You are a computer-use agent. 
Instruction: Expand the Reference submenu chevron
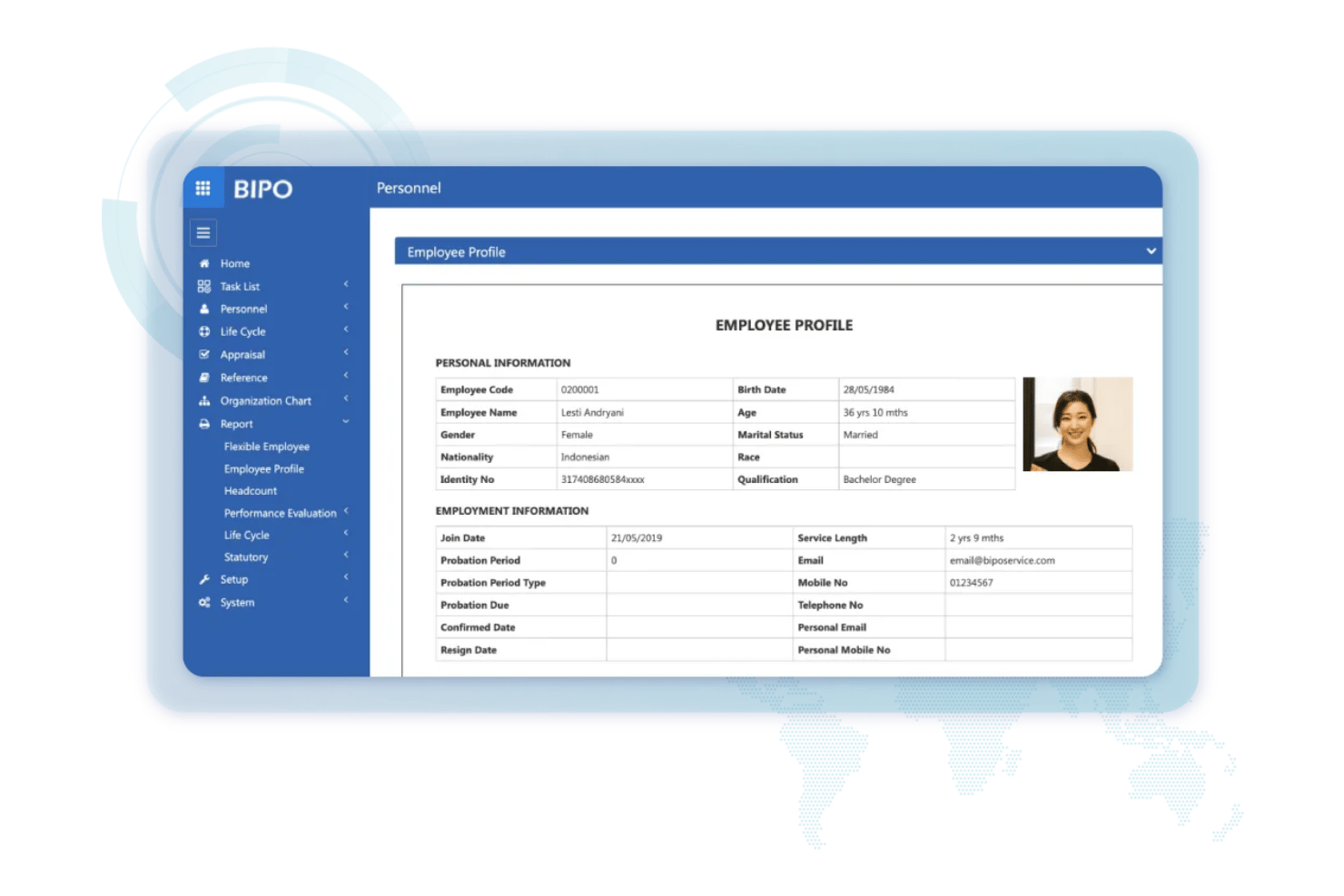pyautogui.click(x=346, y=376)
